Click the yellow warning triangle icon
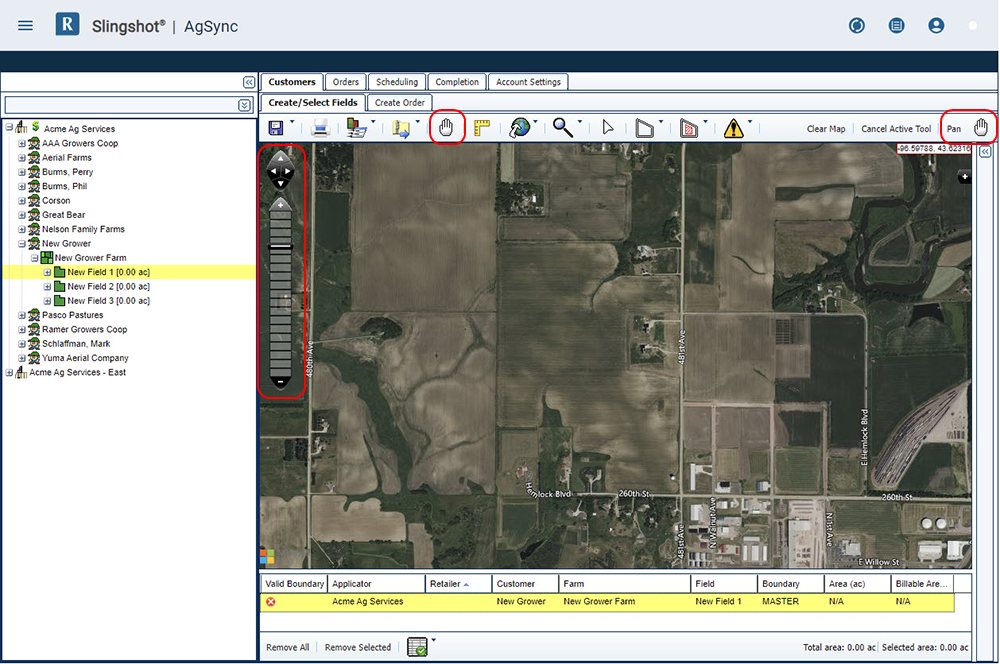1000x664 pixels. (x=733, y=128)
